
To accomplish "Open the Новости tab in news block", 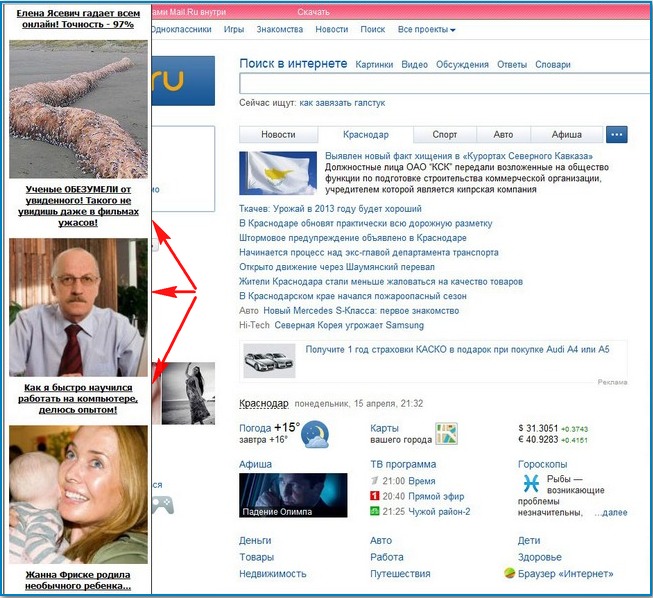I will pos(278,134).
